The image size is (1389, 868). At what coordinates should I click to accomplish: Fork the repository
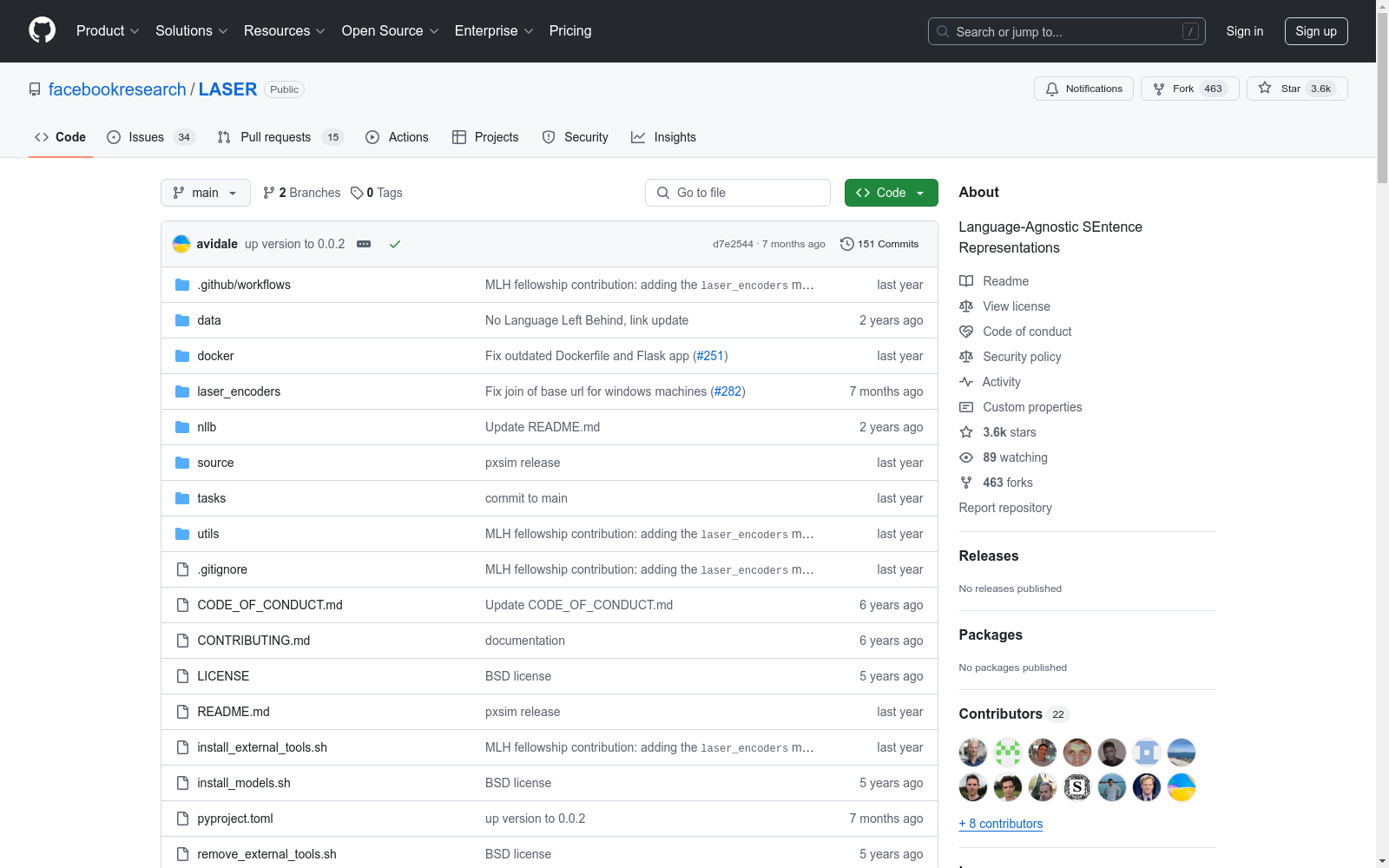(1189, 89)
